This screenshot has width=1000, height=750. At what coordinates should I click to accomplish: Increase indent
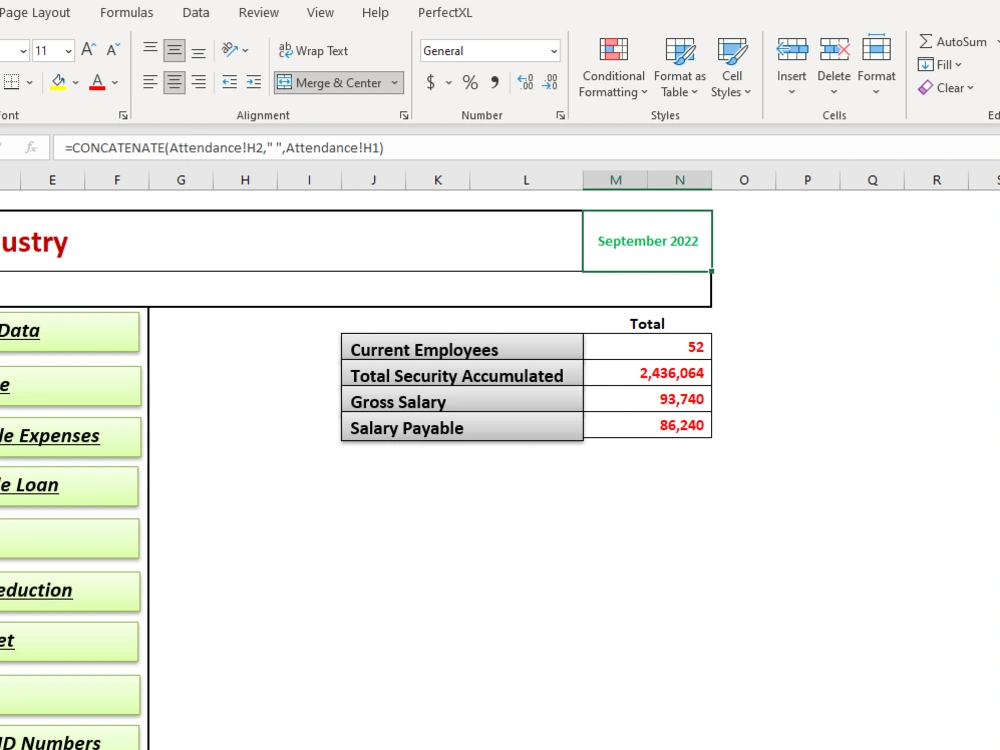(254, 82)
